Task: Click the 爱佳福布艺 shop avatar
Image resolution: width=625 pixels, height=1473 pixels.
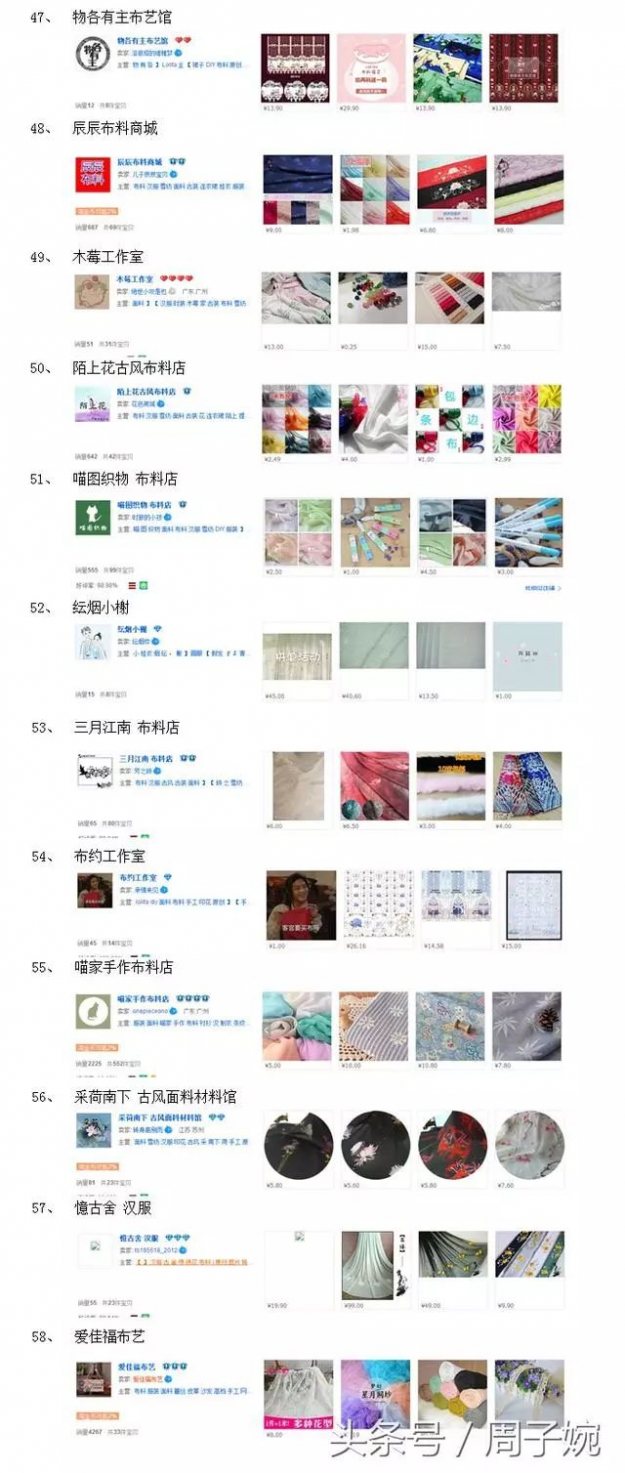Action: [93, 1378]
